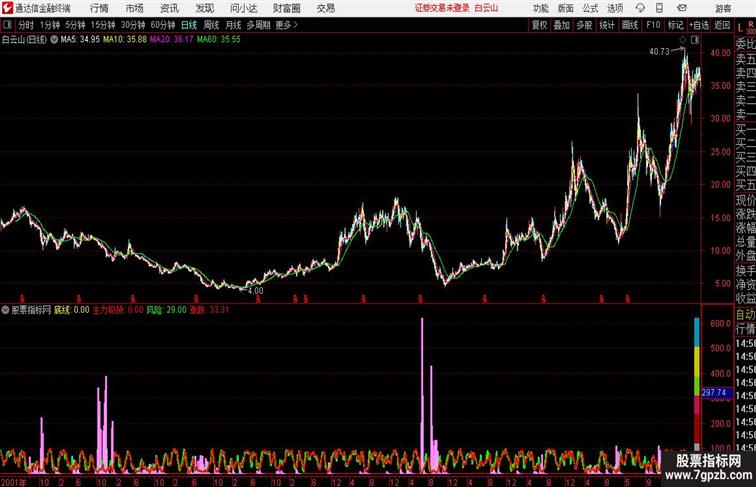Click the mobile phone icon
Viewport: 756px width, 487px height.
tap(659, 8)
